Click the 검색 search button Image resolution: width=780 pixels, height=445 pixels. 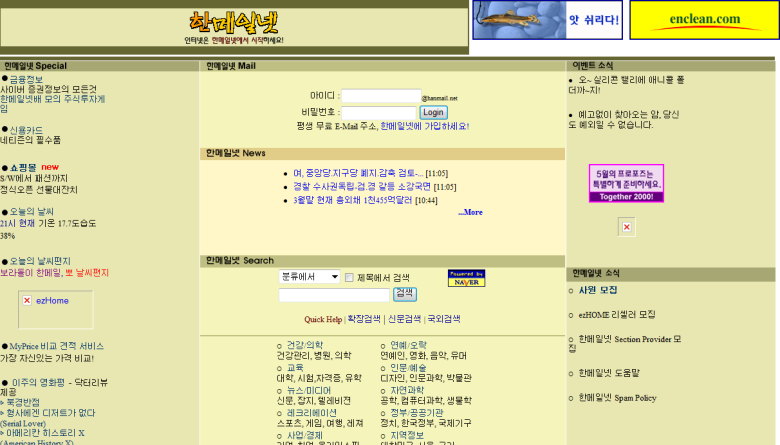(404, 294)
